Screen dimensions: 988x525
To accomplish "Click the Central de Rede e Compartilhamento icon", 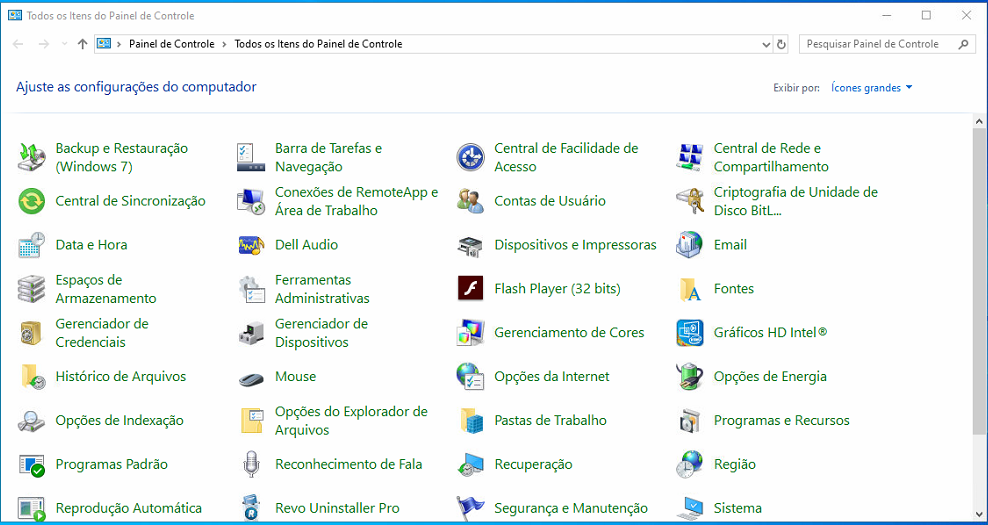I will (689, 158).
